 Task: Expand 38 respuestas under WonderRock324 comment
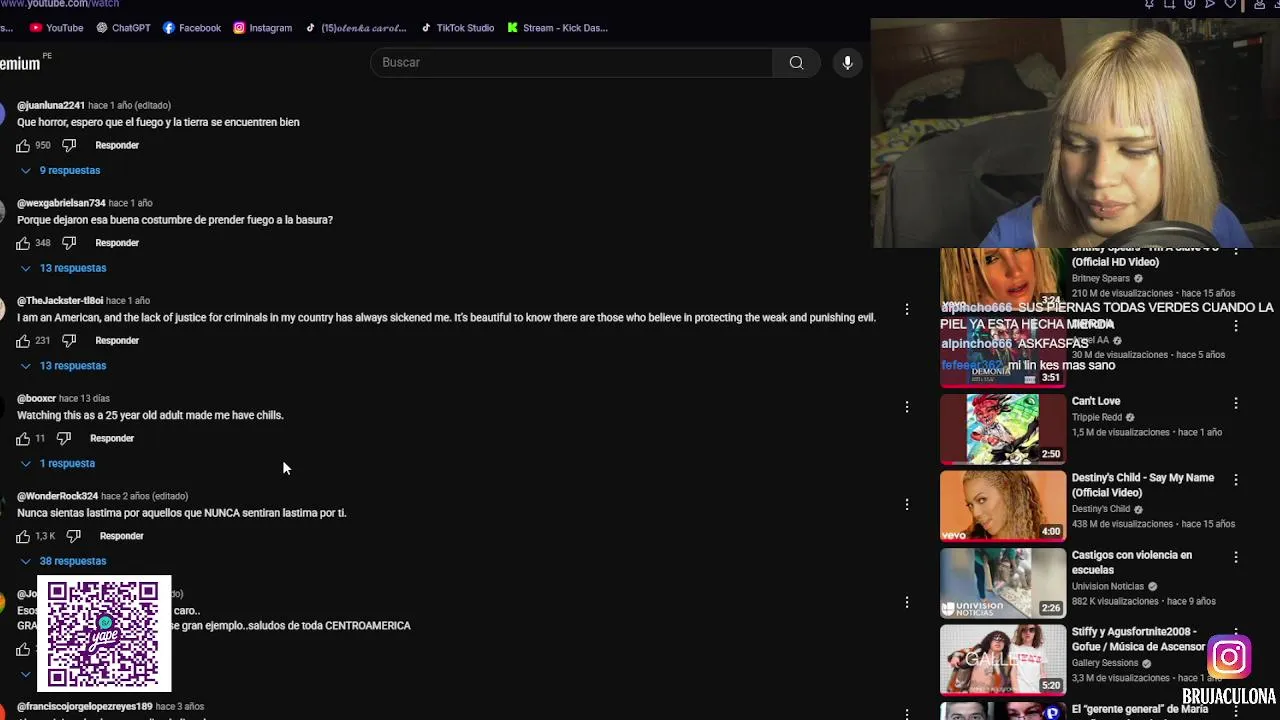[64, 561]
